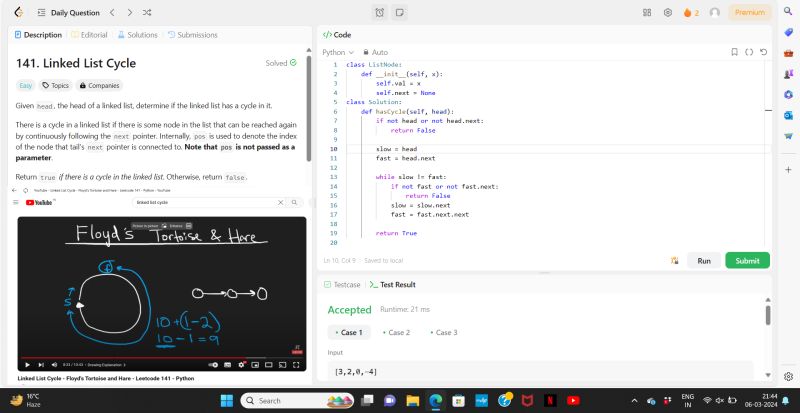Toggle the Auto lock setting
The width and height of the screenshot is (800, 413).
tap(376, 52)
